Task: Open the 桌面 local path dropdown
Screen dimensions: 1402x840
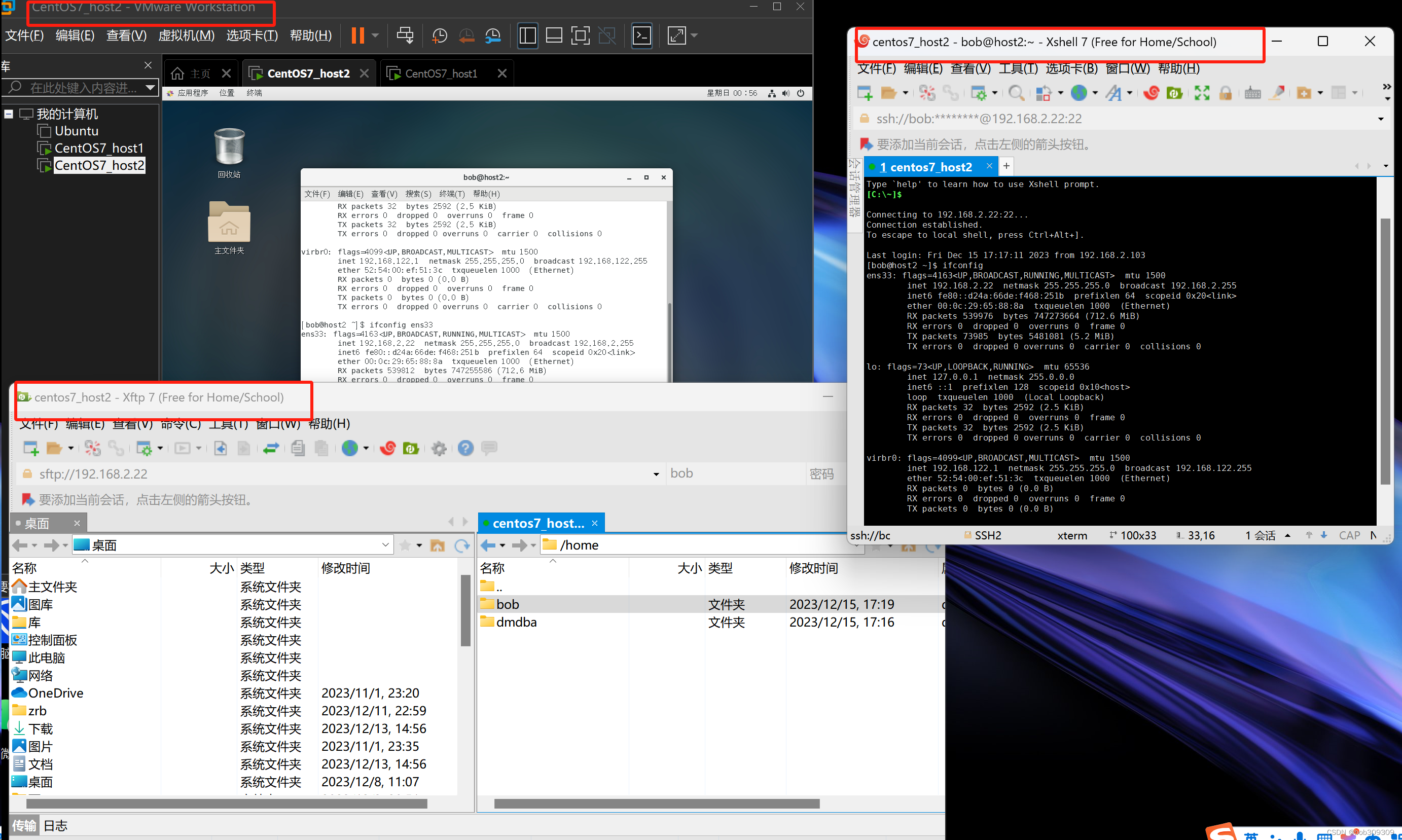Action: point(385,545)
